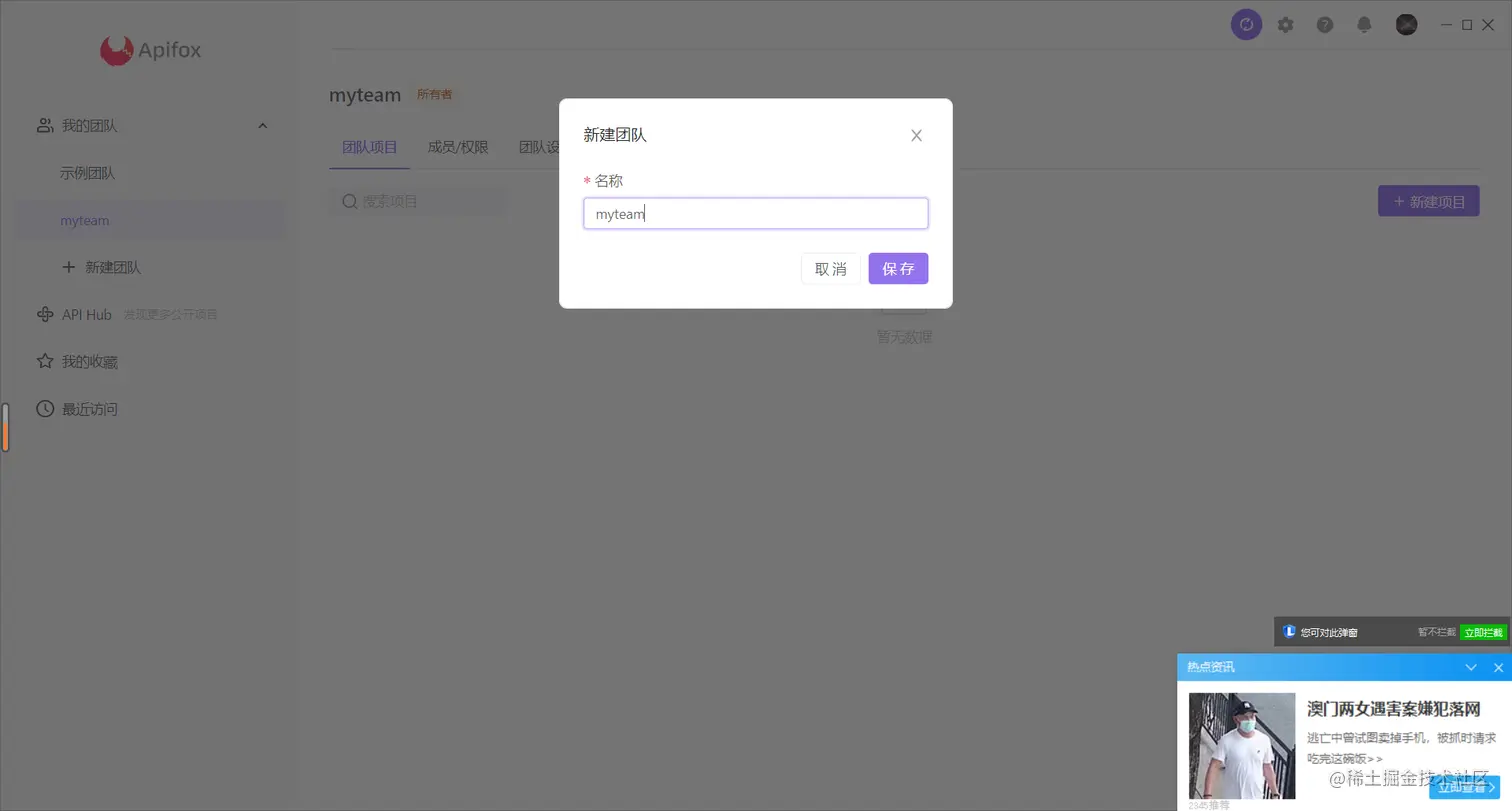Open the settings gear icon

coord(1286,24)
